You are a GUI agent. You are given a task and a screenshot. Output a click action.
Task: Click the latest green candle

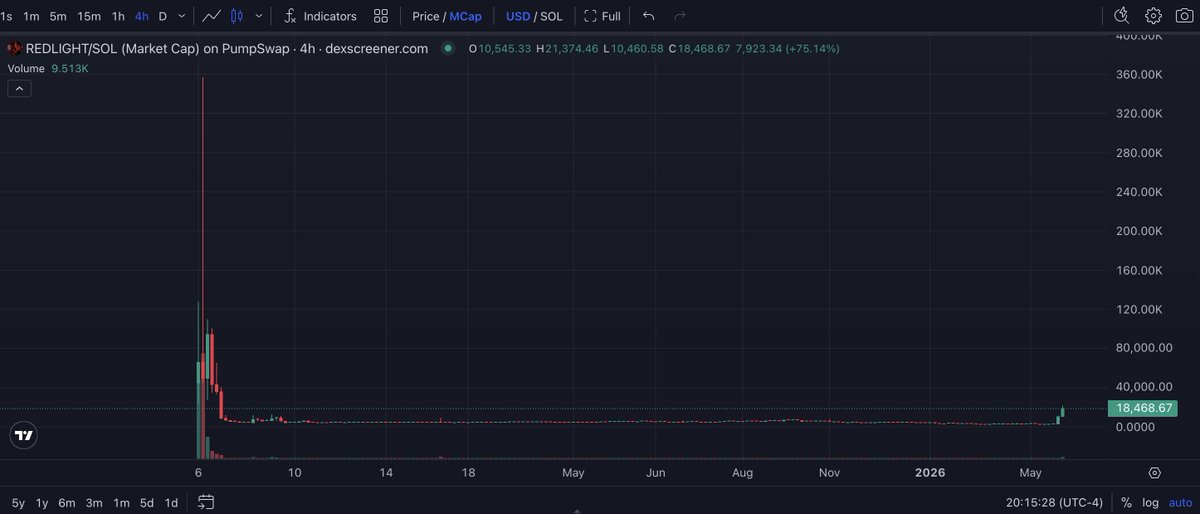click(x=1063, y=411)
